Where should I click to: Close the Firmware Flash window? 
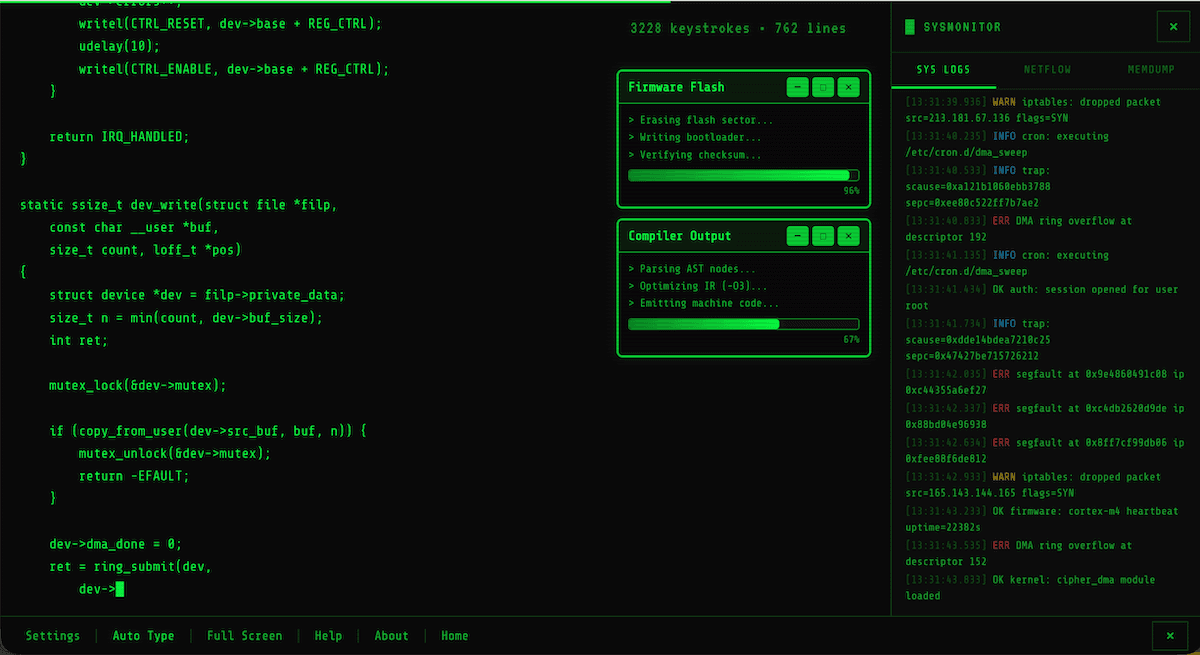coord(848,87)
